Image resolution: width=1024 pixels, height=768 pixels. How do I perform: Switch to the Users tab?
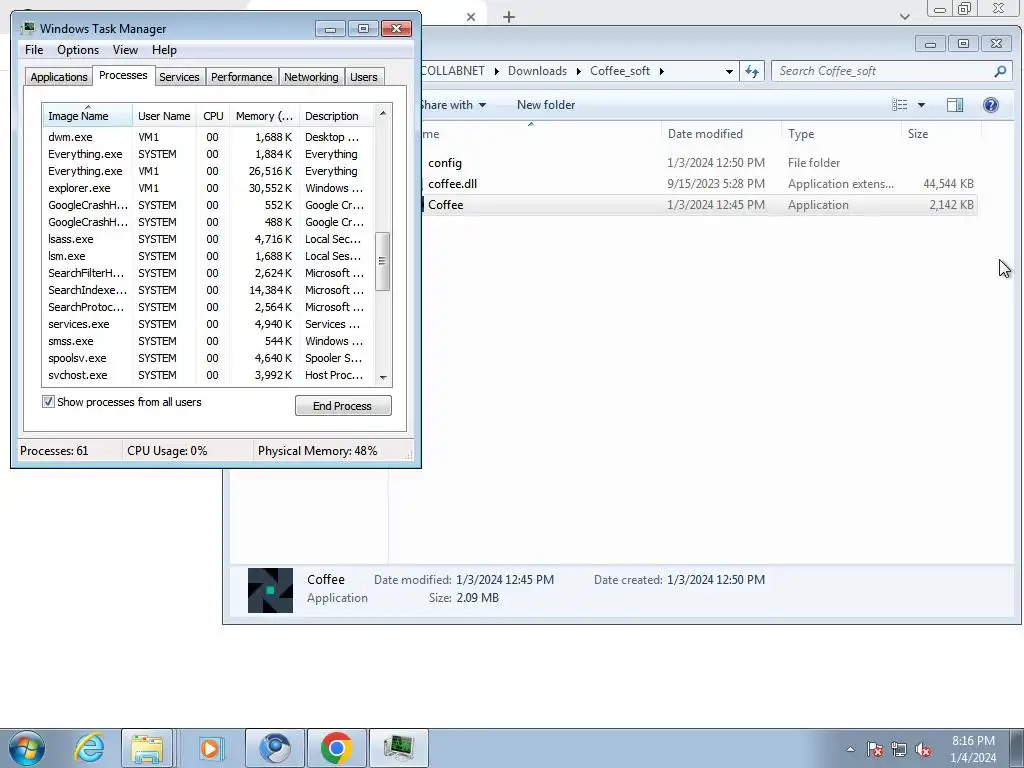(363, 77)
